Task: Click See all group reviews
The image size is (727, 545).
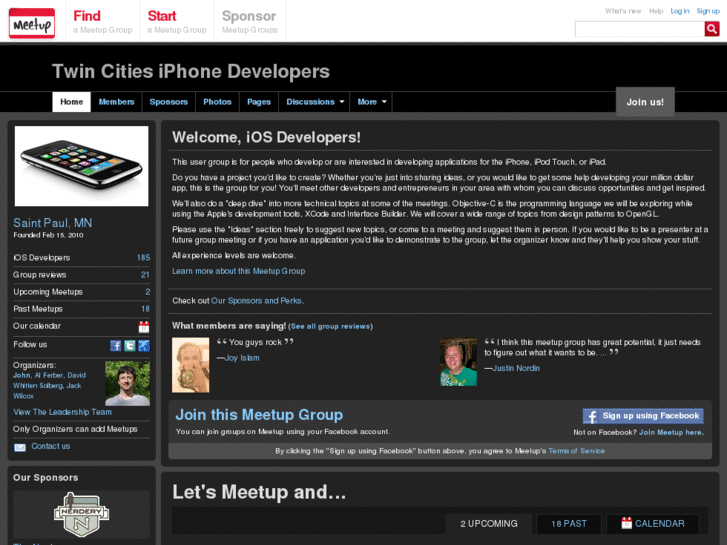Action: [330, 327]
